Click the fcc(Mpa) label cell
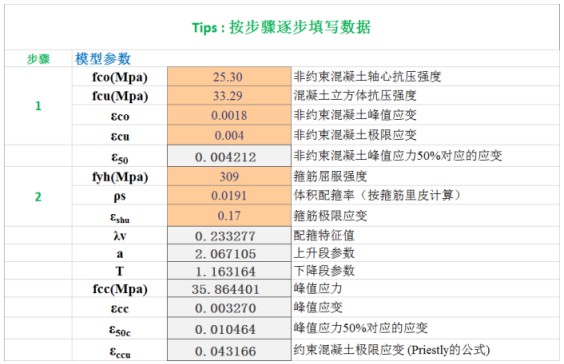564x364 pixels. (120, 289)
